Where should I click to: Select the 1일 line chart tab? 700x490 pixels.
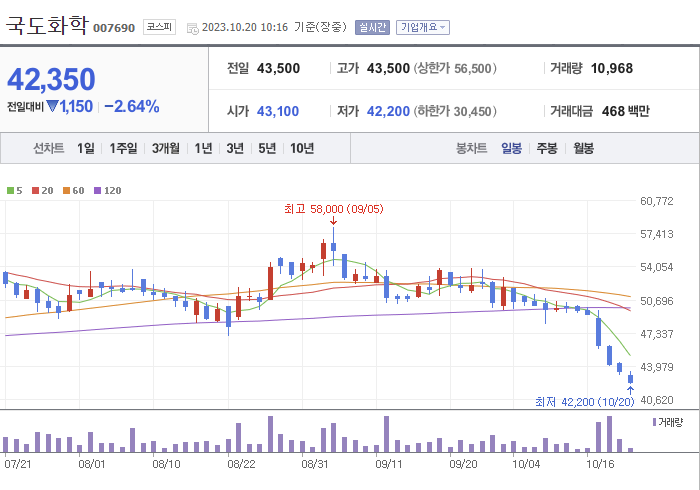pyautogui.click(x=86, y=148)
